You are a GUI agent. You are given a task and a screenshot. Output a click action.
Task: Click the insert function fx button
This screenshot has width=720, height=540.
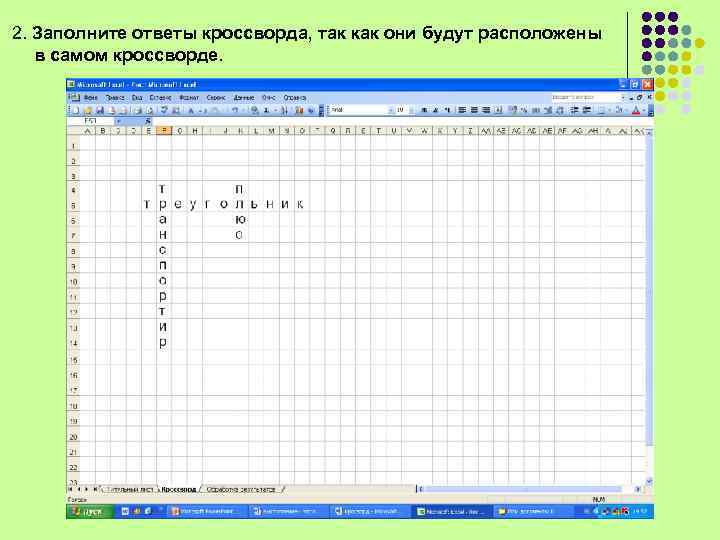tap(148, 121)
